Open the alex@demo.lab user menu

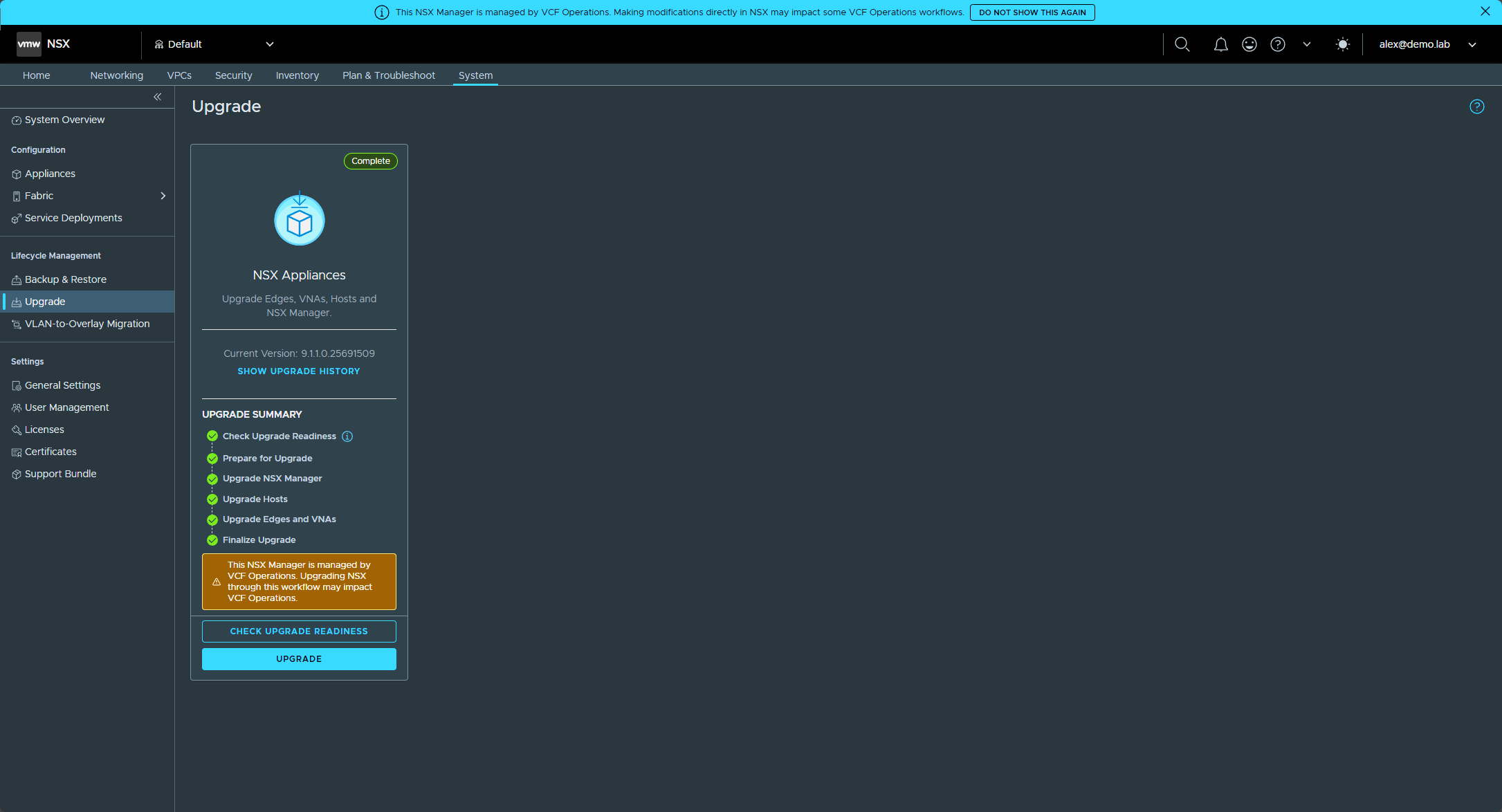(1428, 44)
